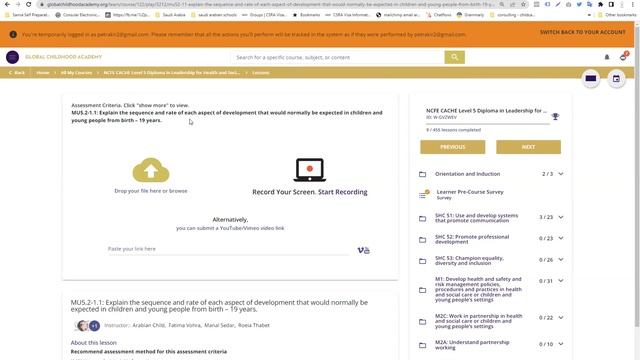Click the '+1' instructors badge
The image size is (640, 360).
tap(94, 326)
